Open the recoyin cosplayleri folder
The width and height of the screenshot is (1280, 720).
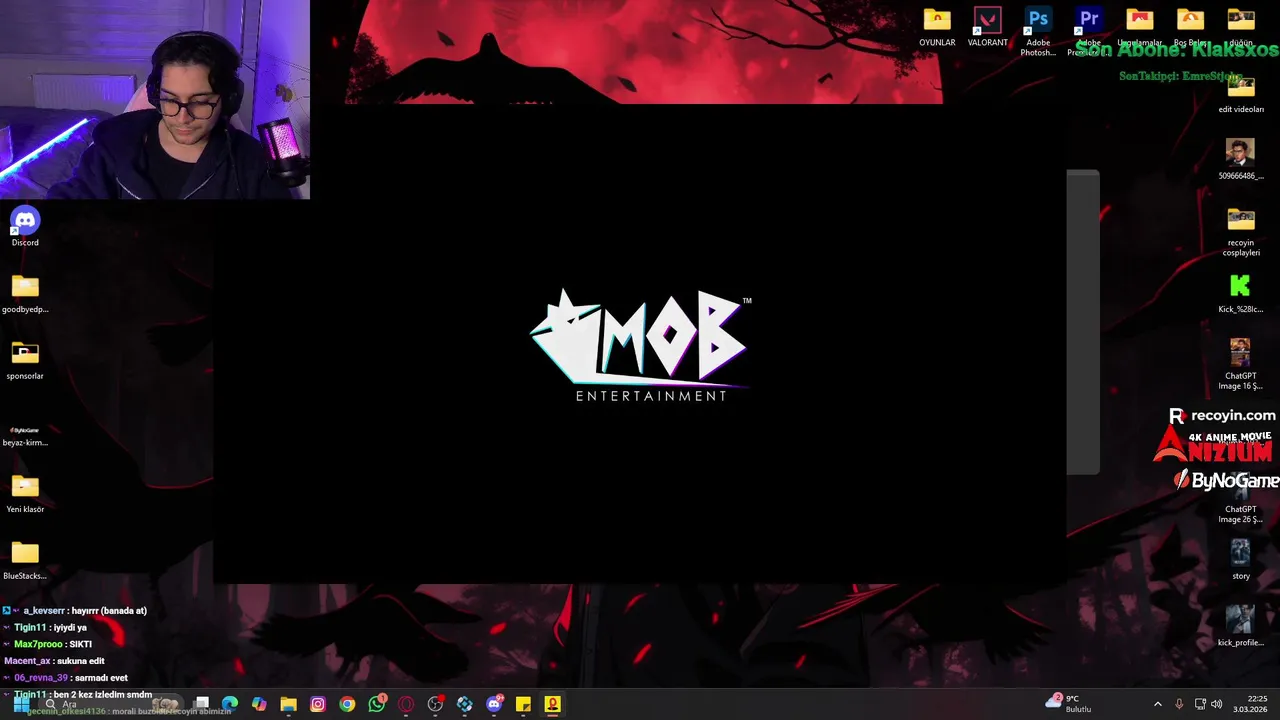point(1241,231)
